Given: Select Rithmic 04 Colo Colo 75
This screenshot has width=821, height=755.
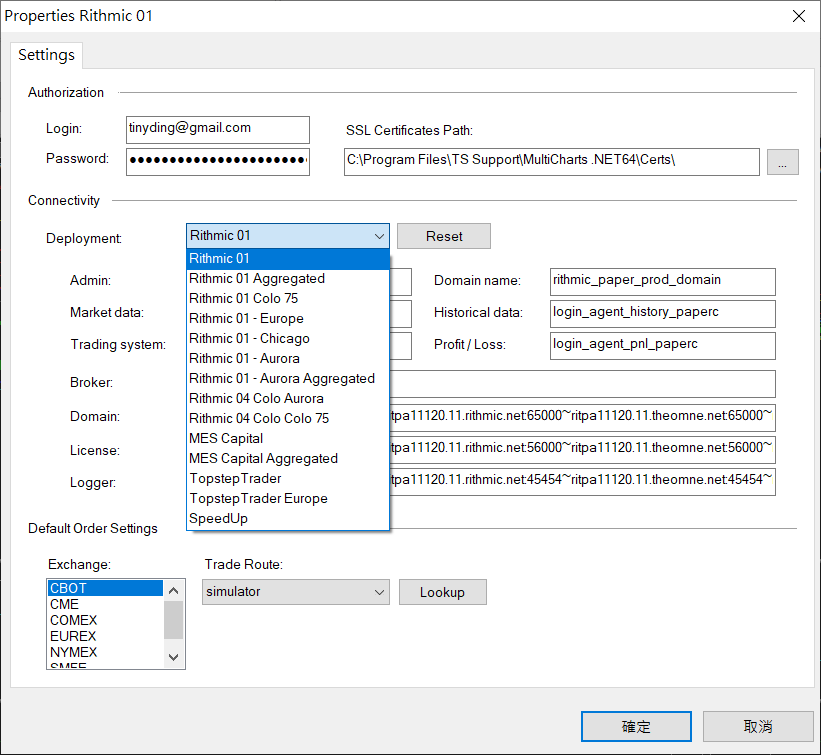Looking at the screenshot, I should coord(288,418).
